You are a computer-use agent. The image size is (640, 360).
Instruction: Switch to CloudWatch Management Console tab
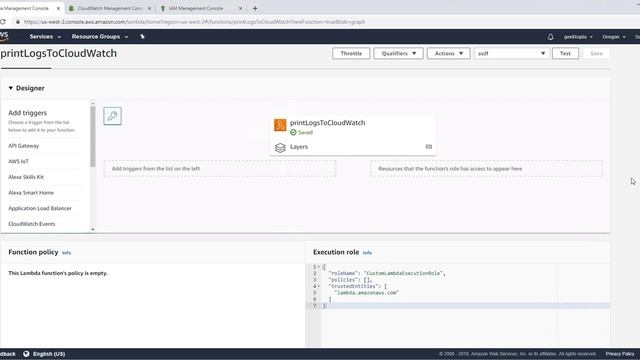109,8
